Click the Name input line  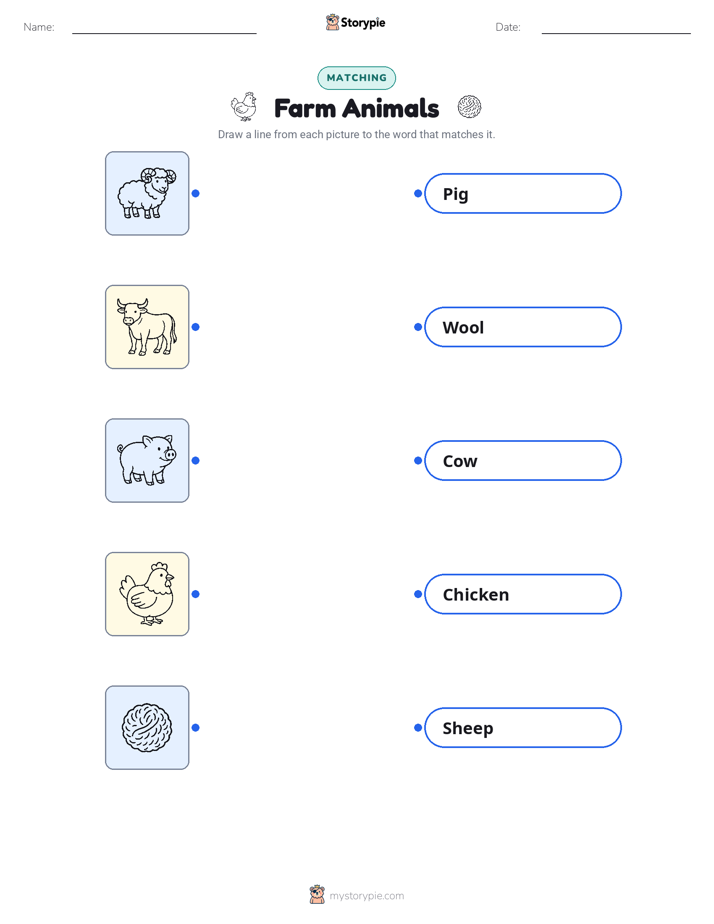(164, 29)
